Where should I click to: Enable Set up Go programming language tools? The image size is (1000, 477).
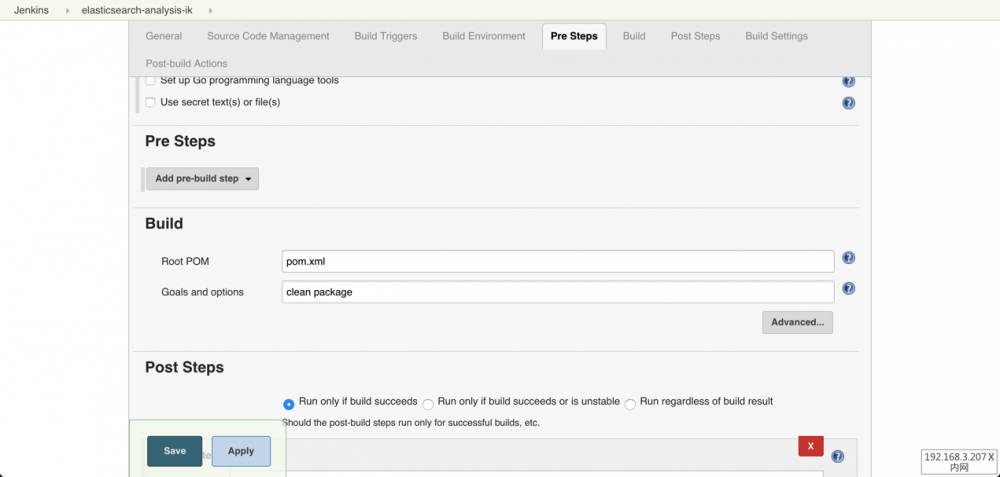click(151, 81)
